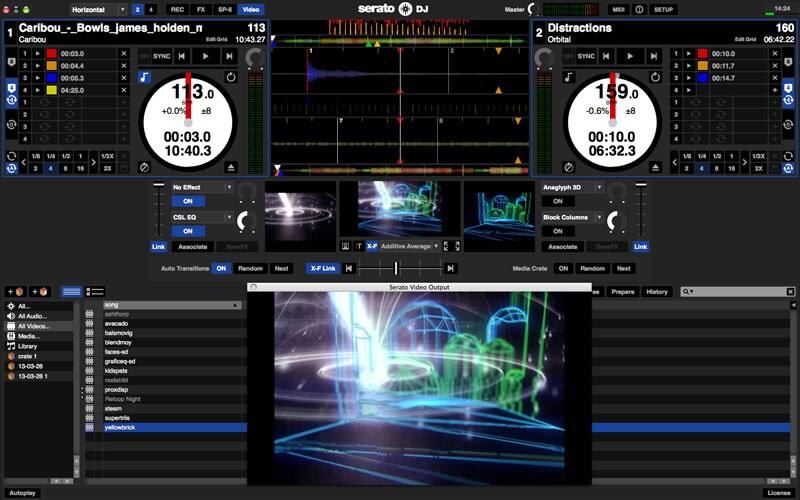800x500 pixels.
Task: Skip to next track on deck 2
Action: (x=653, y=57)
